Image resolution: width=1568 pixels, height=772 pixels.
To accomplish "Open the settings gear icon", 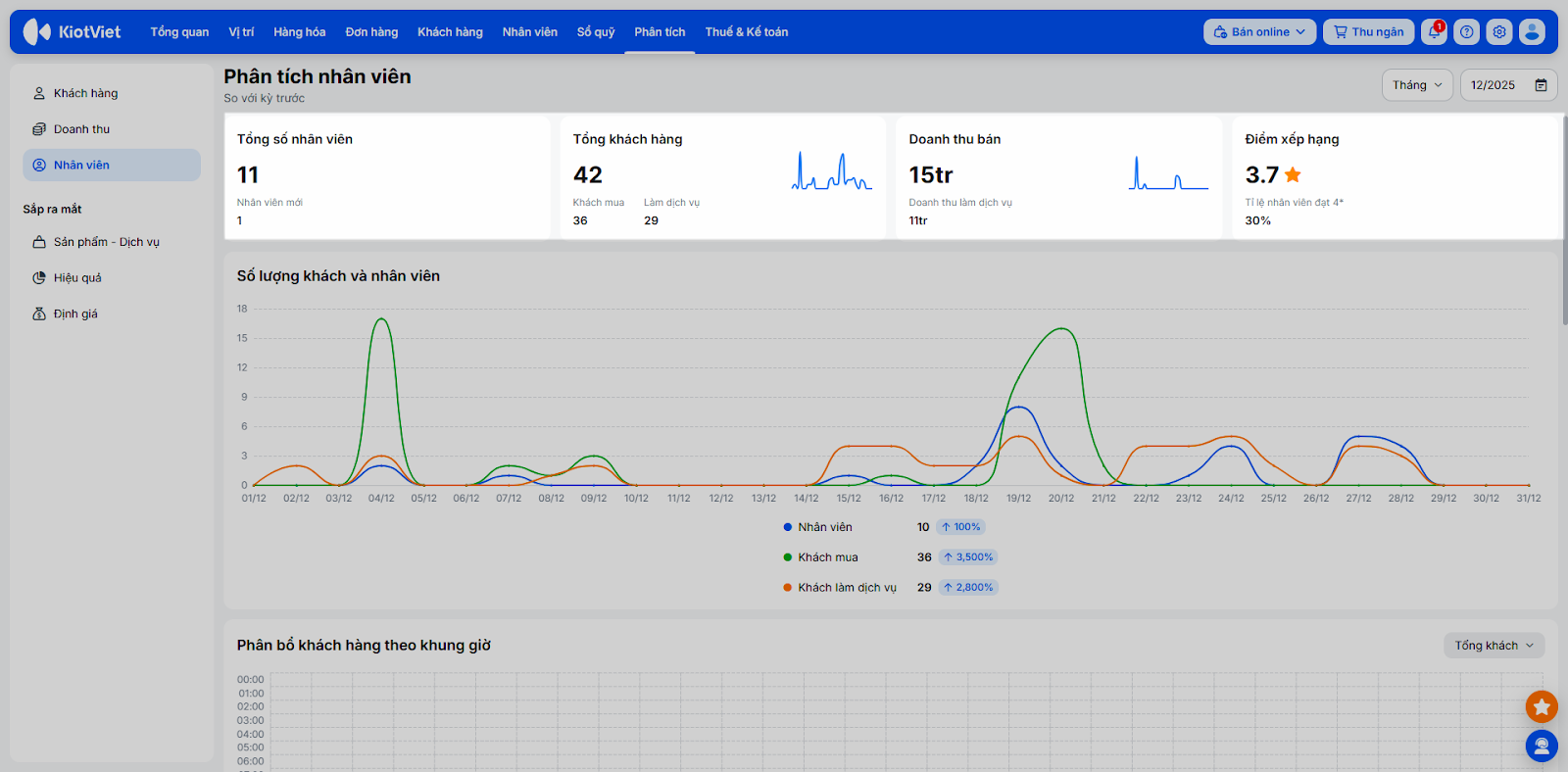I will pos(1499,32).
